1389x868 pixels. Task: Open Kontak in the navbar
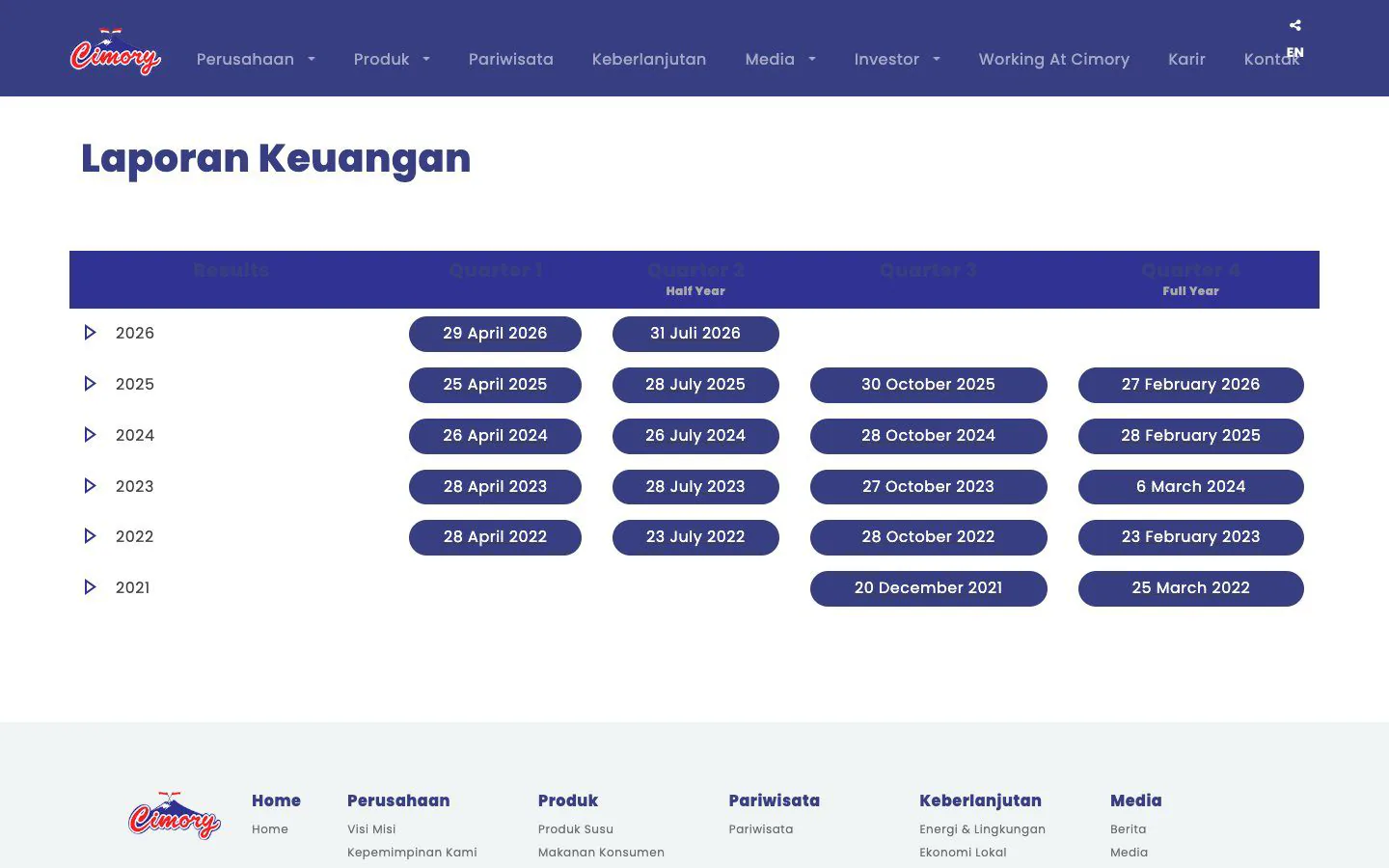click(x=1271, y=59)
